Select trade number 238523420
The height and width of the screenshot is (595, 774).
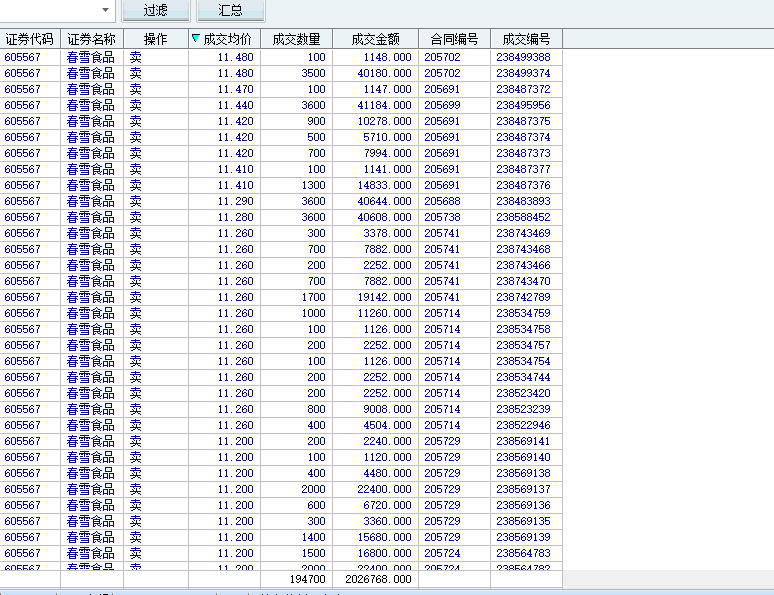523,393
